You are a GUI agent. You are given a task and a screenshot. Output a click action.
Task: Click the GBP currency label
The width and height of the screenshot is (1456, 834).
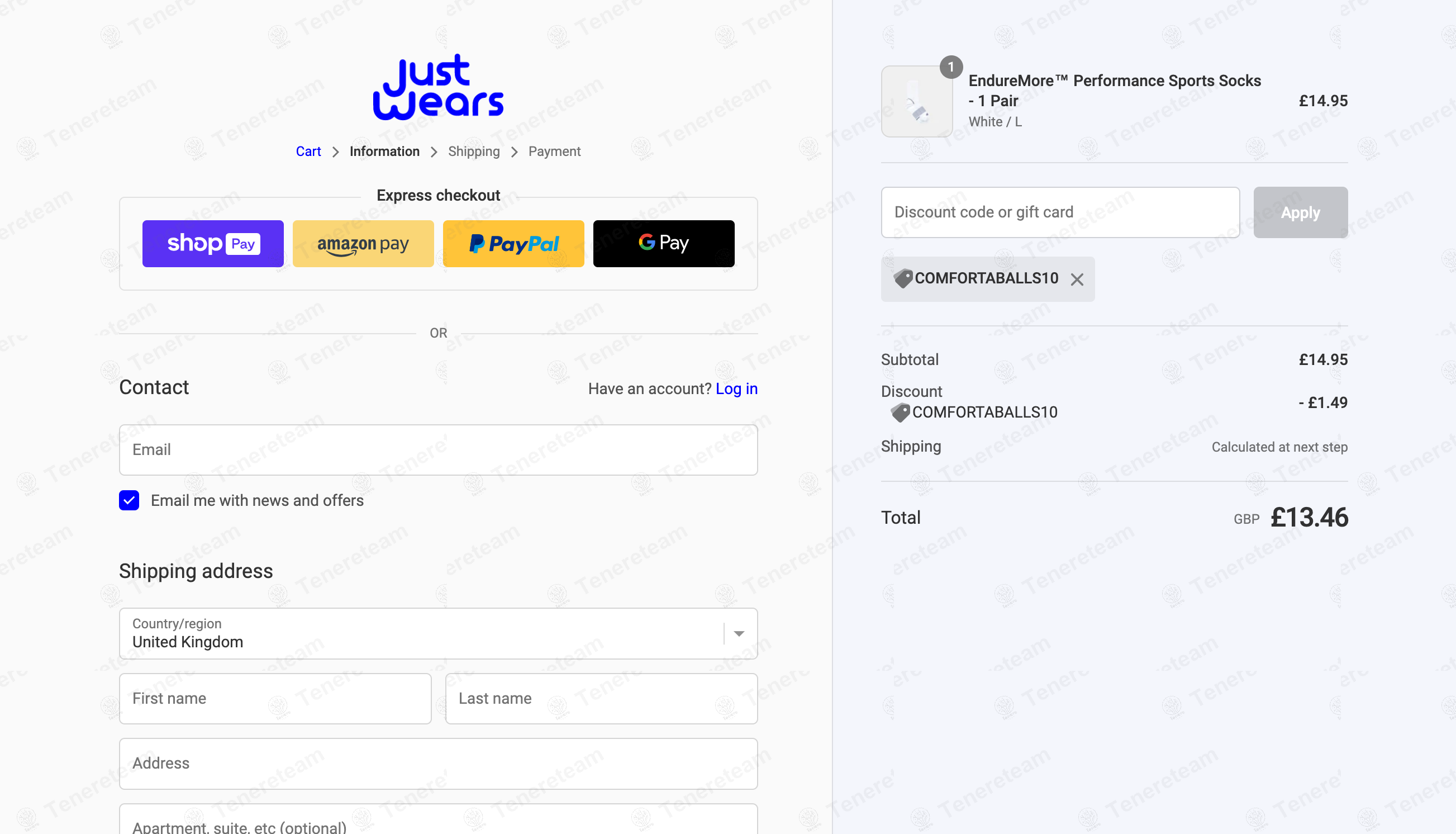(x=1246, y=519)
